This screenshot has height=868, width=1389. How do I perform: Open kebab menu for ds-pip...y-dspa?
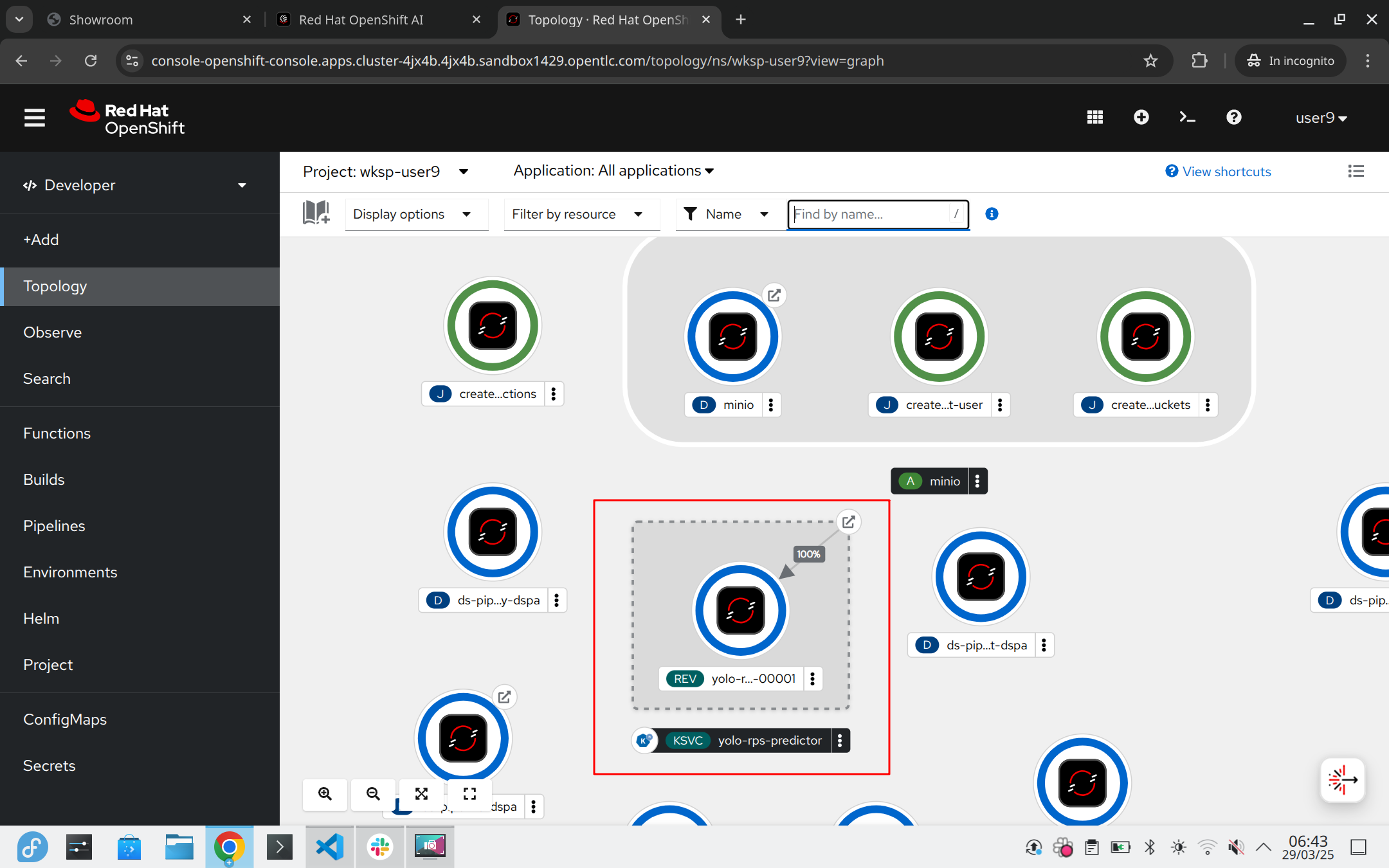(x=557, y=601)
